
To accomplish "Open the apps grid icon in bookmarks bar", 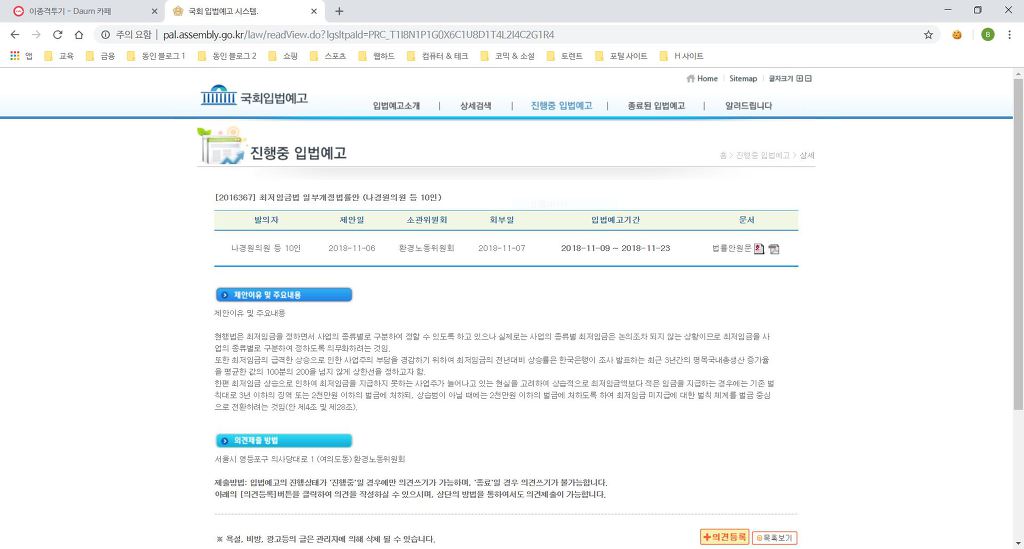I will (14, 56).
